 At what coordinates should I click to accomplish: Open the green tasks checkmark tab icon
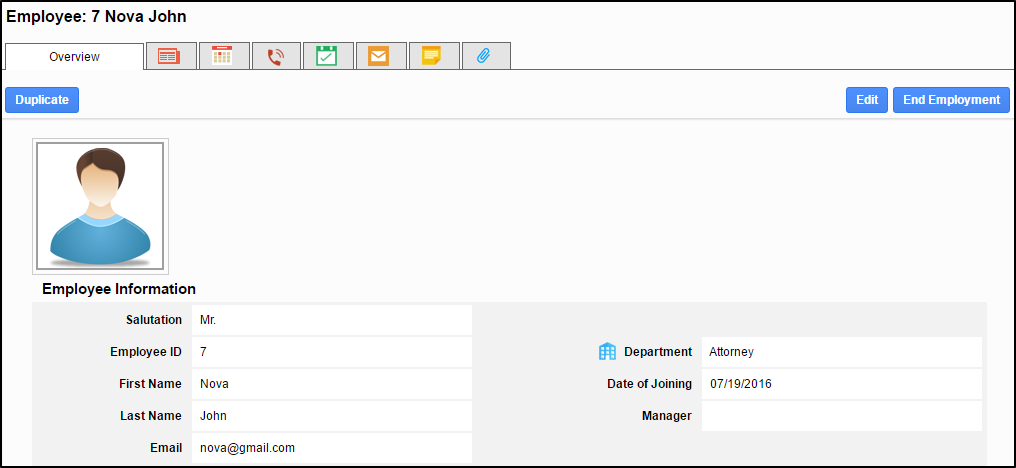coord(327,57)
